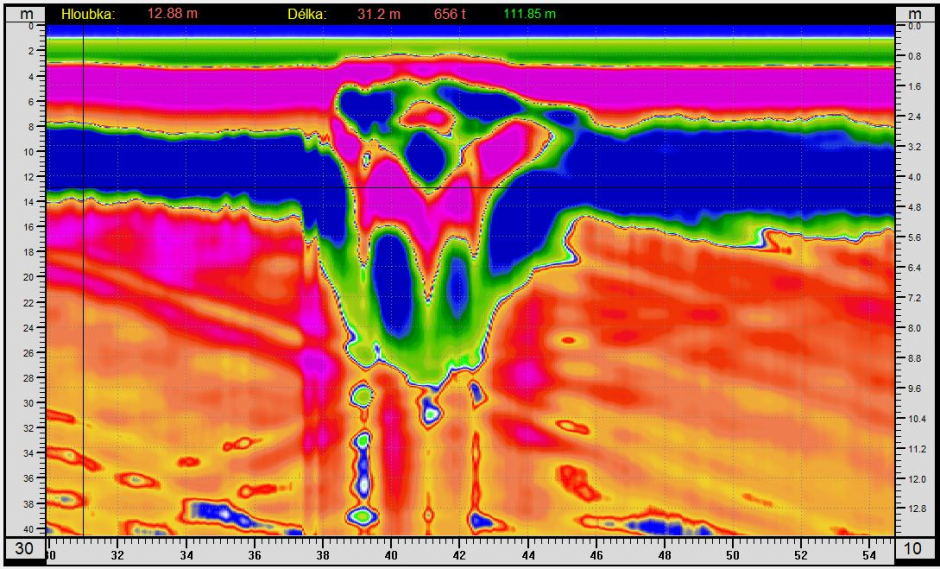940x569 pixels.
Task: Click the '0.0' tick on the depth axis
Action: pyautogui.click(x=914, y=26)
